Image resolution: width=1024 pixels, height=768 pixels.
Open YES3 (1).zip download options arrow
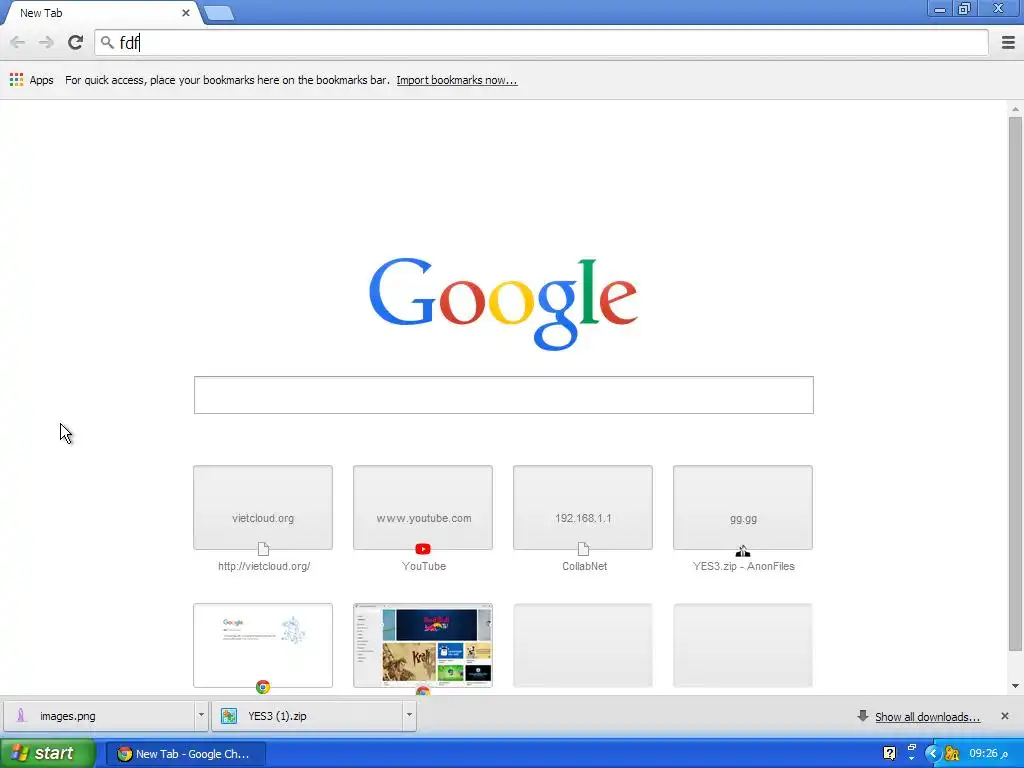409,716
